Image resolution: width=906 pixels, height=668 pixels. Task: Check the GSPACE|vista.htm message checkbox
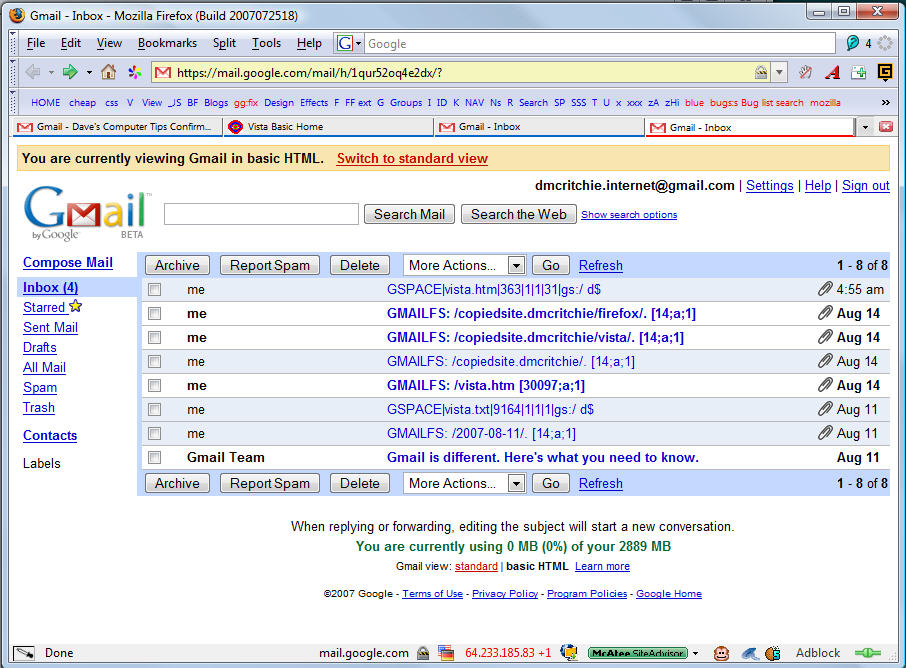click(154, 289)
